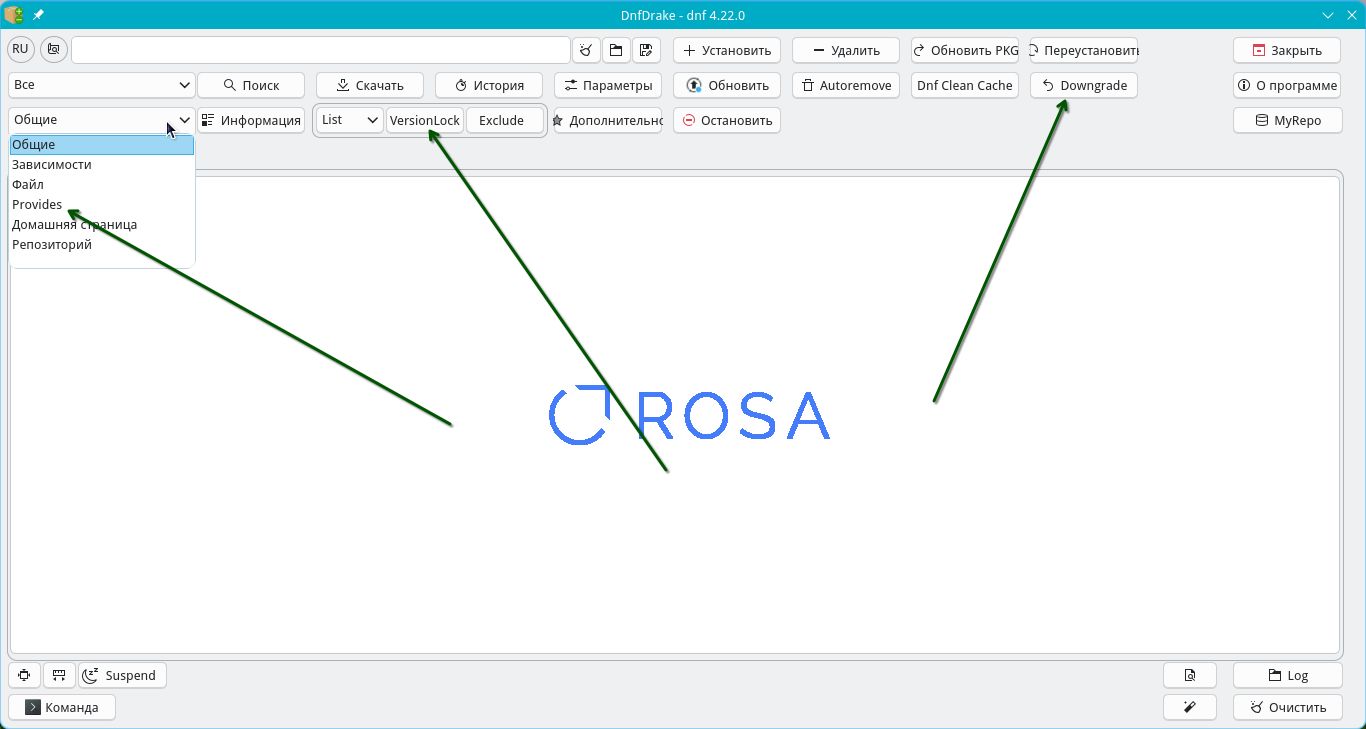Select Общие in the dropdown list
The height and width of the screenshot is (729, 1366).
(x=102, y=145)
